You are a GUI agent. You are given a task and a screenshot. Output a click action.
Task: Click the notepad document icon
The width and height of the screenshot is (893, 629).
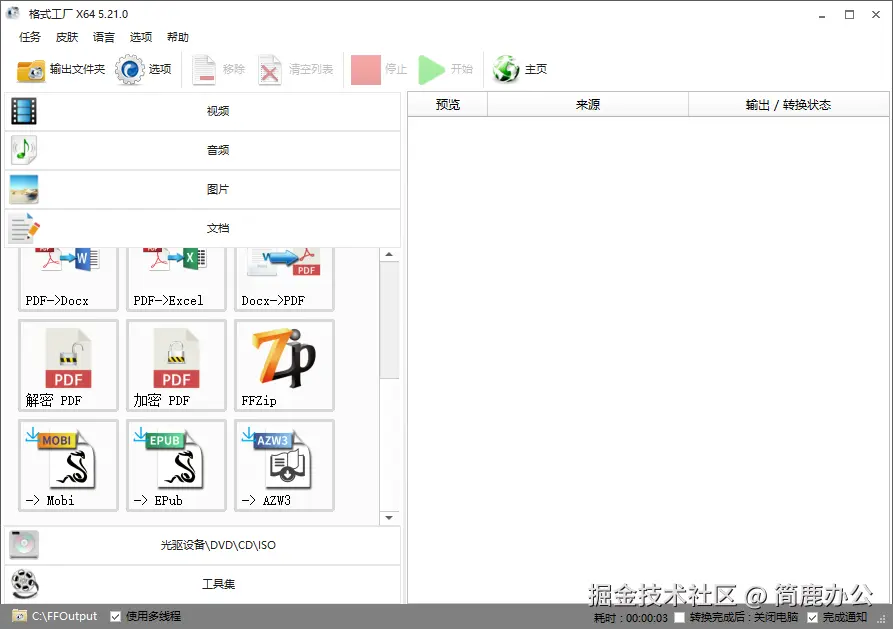tap(24, 228)
